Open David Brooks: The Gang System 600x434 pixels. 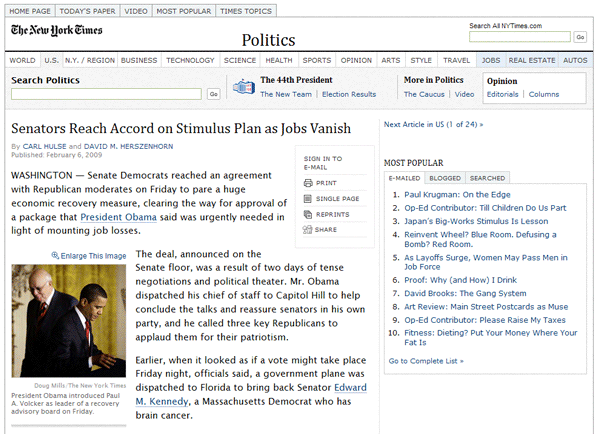(x=465, y=294)
